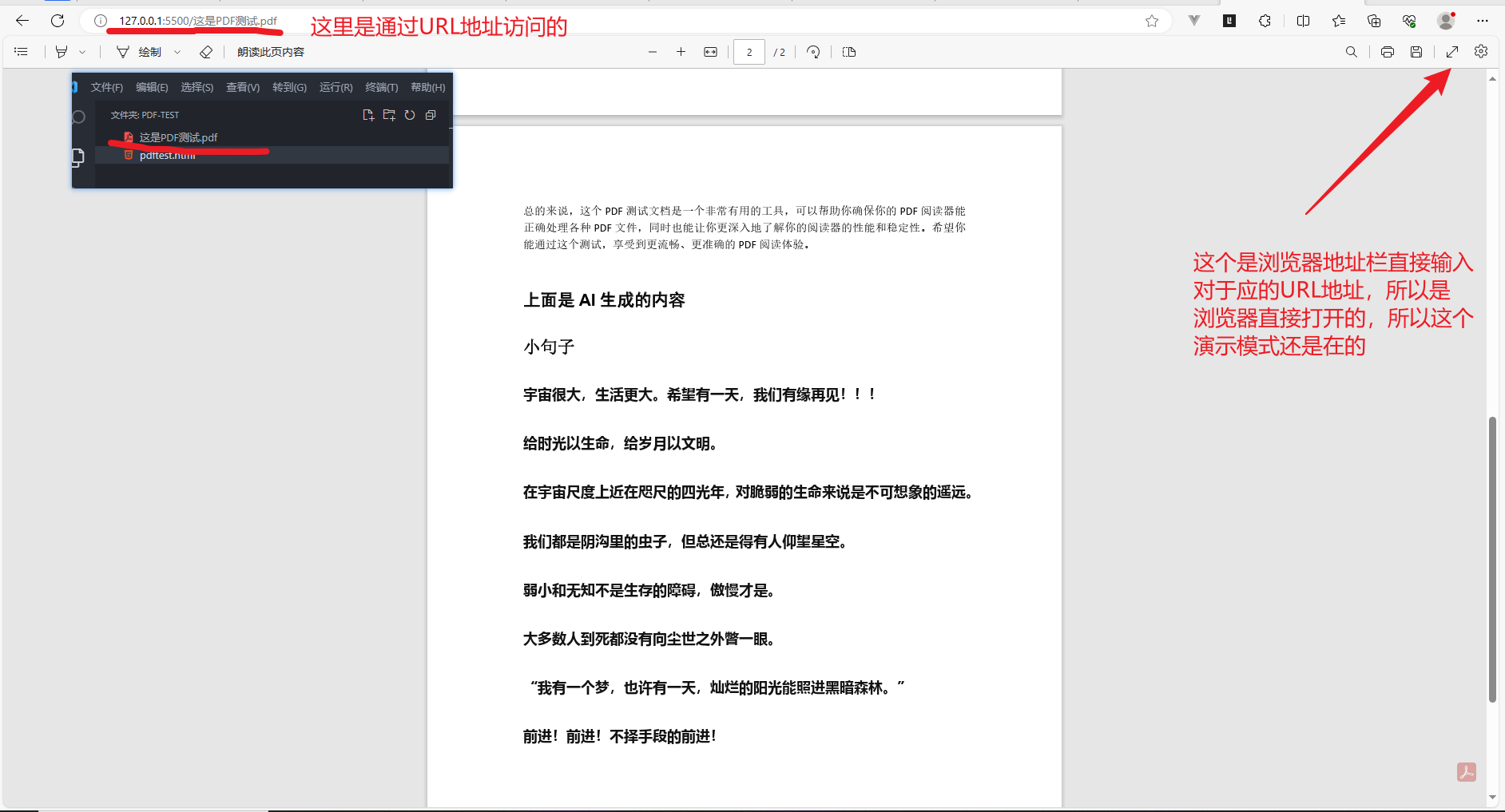Open browser Settings and more menu
Viewport: 1505px width, 812px height.
pos(1483,21)
